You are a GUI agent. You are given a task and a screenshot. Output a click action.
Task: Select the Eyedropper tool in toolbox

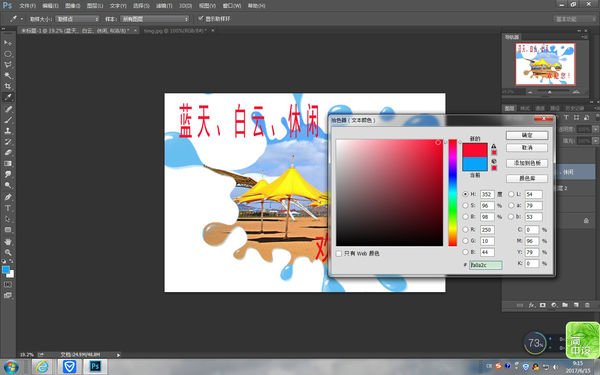[8, 97]
